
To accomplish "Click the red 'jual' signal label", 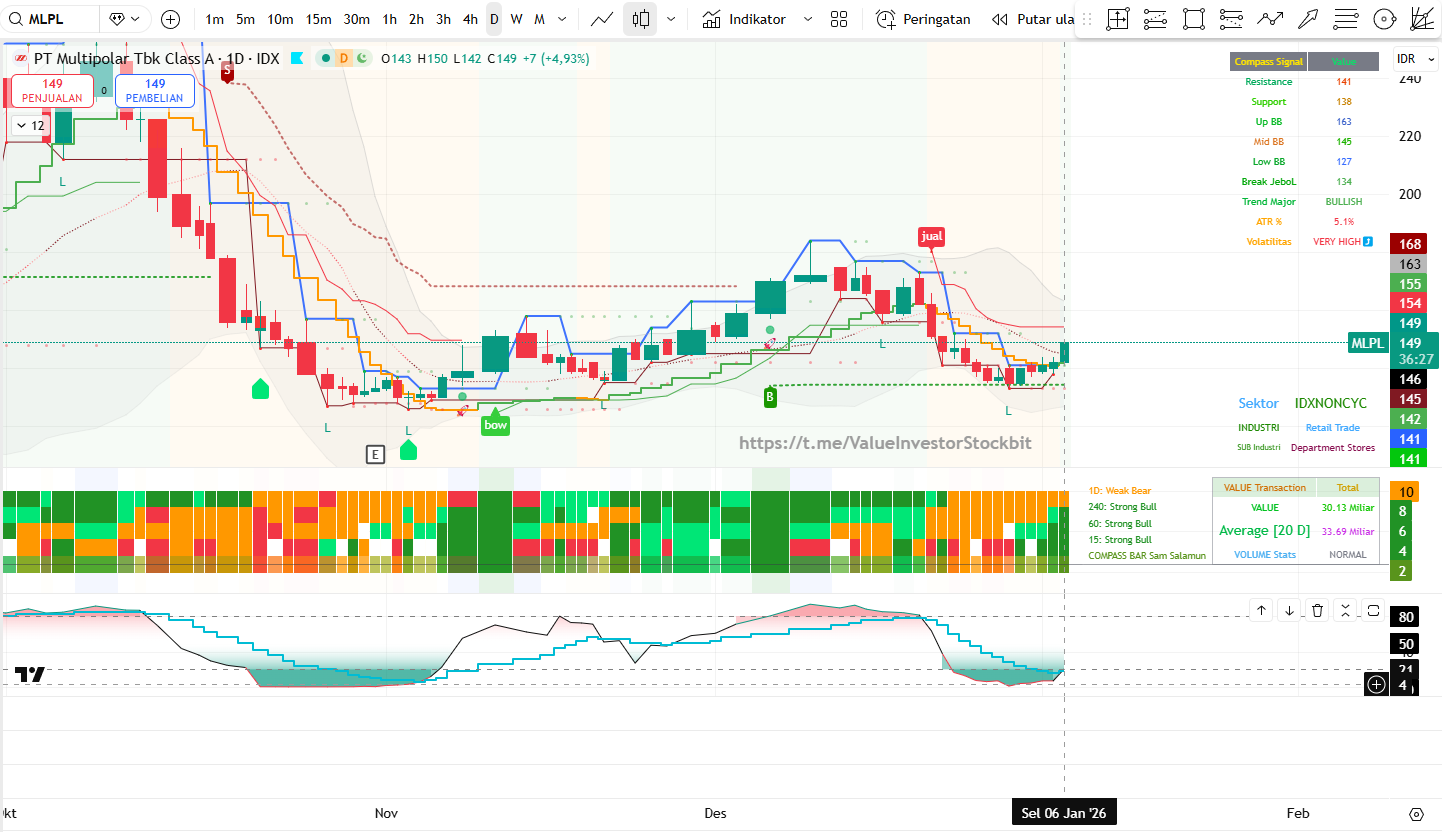I will pyautogui.click(x=932, y=236).
